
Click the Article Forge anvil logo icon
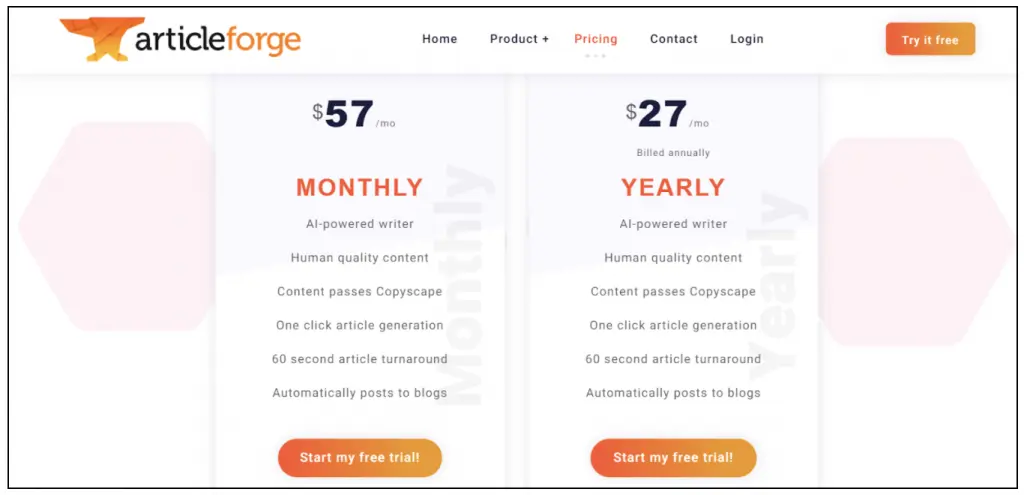pos(95,38)
